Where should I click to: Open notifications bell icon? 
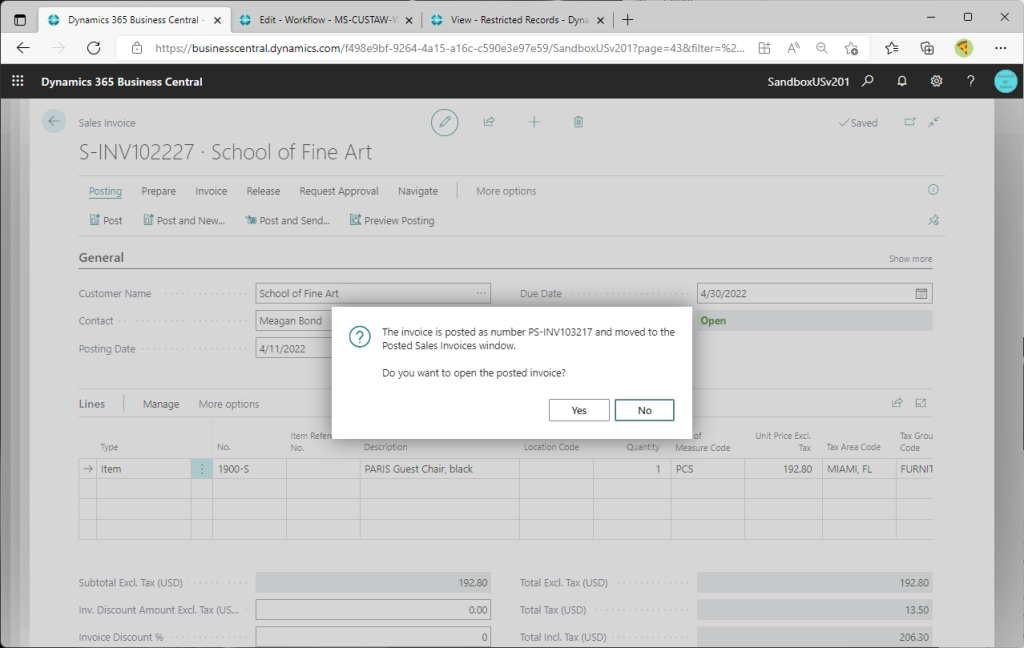pos(902,81)
